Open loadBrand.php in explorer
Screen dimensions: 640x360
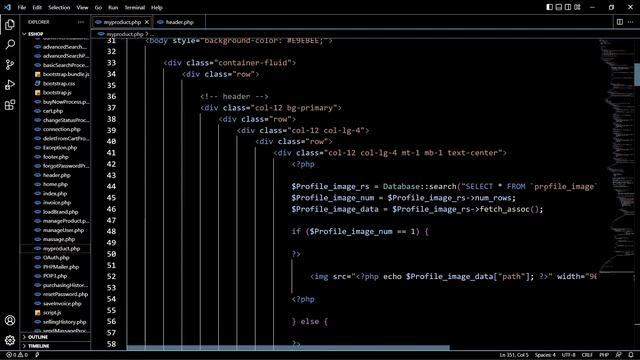60,212
